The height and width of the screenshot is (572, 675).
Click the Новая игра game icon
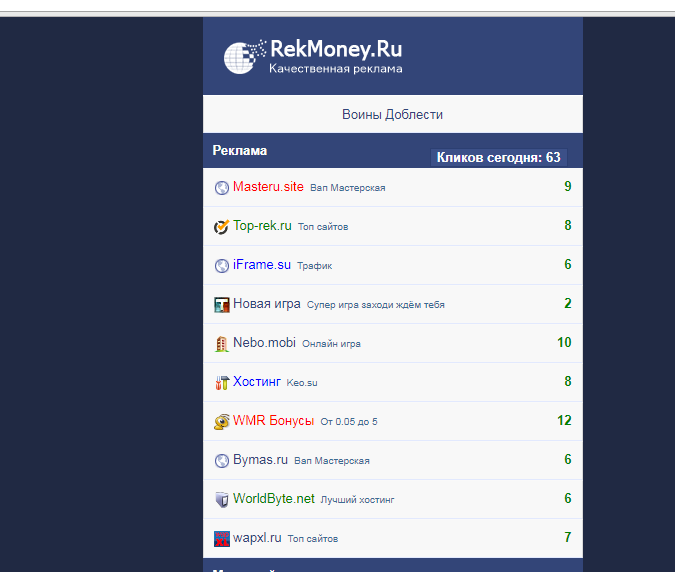222,305
